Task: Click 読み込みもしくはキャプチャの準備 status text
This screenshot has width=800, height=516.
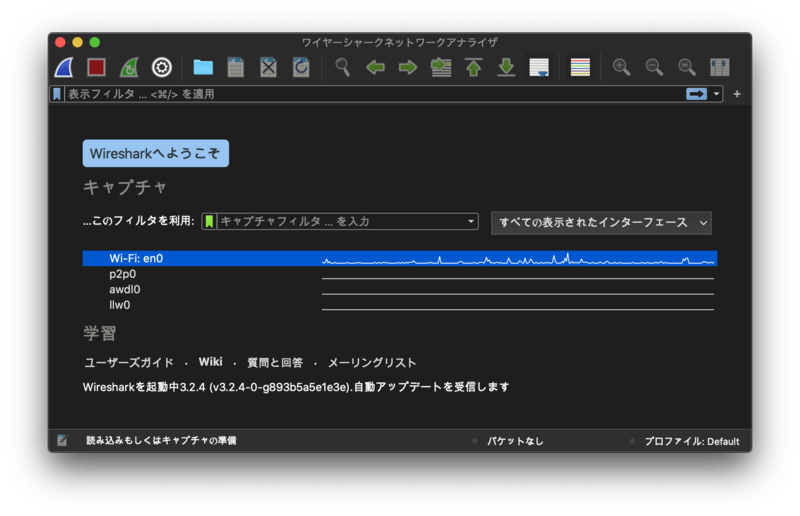Action: click(161, 440)
